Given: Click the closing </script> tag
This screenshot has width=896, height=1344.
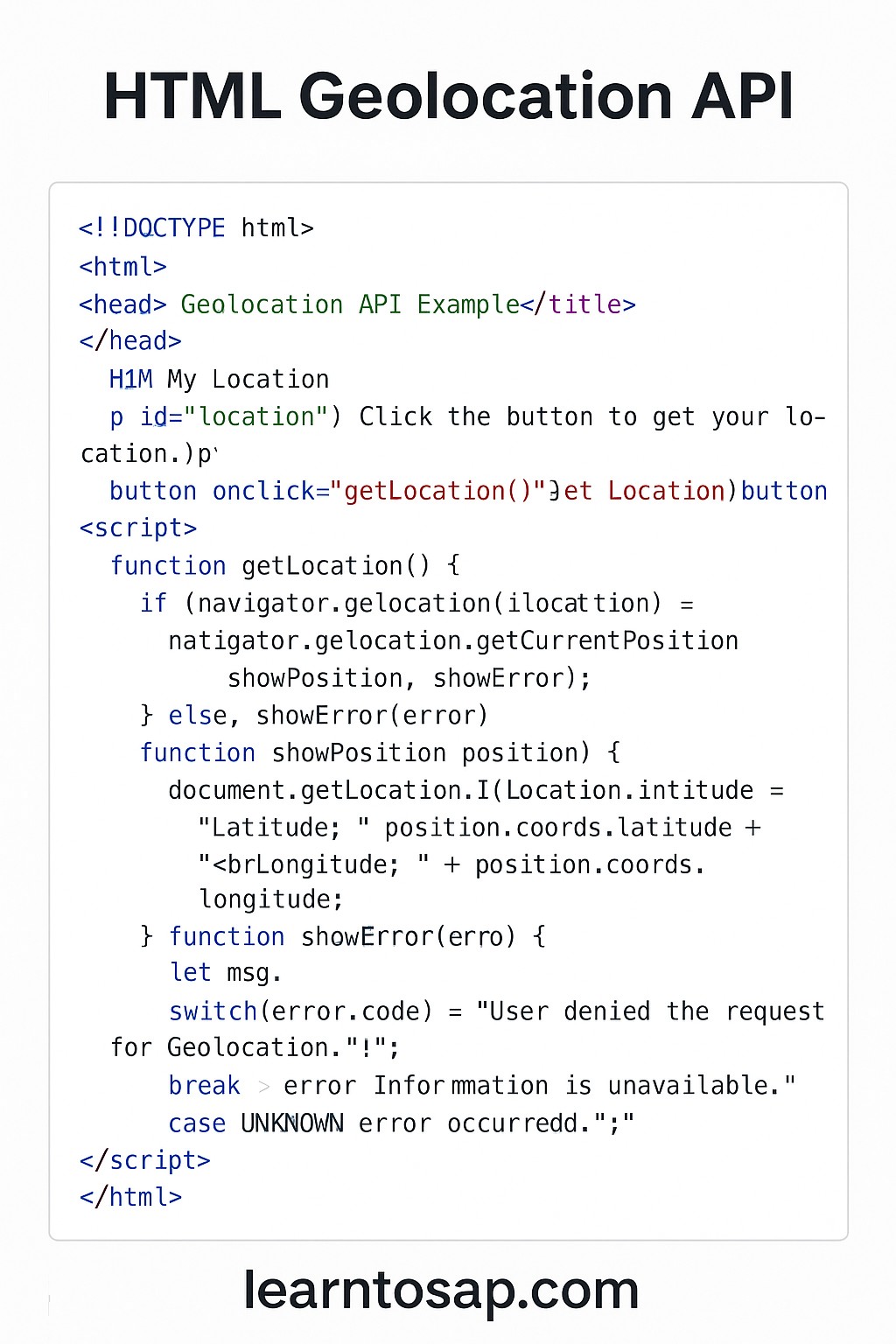Looking at the screenshot, I should coord(145,1160).
